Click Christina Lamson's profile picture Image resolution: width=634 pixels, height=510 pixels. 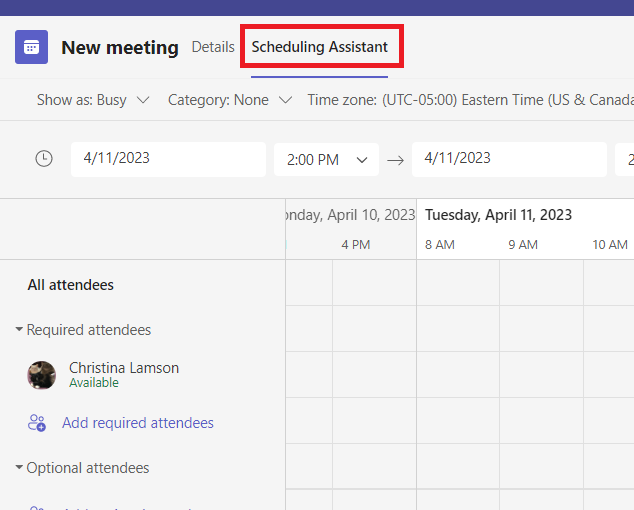[41, 375]
